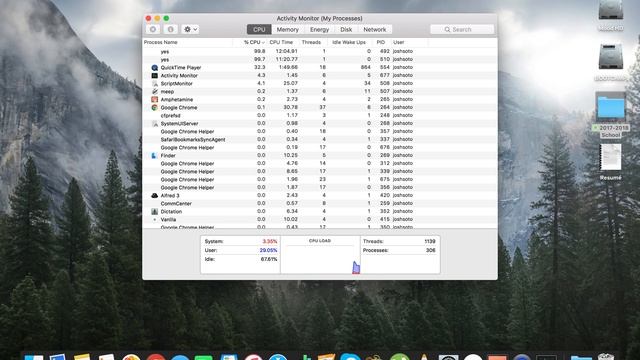This screenshot has width=640, height=360.
Task: Switch to the Disk tab
Action: click(x=346, y=29)
